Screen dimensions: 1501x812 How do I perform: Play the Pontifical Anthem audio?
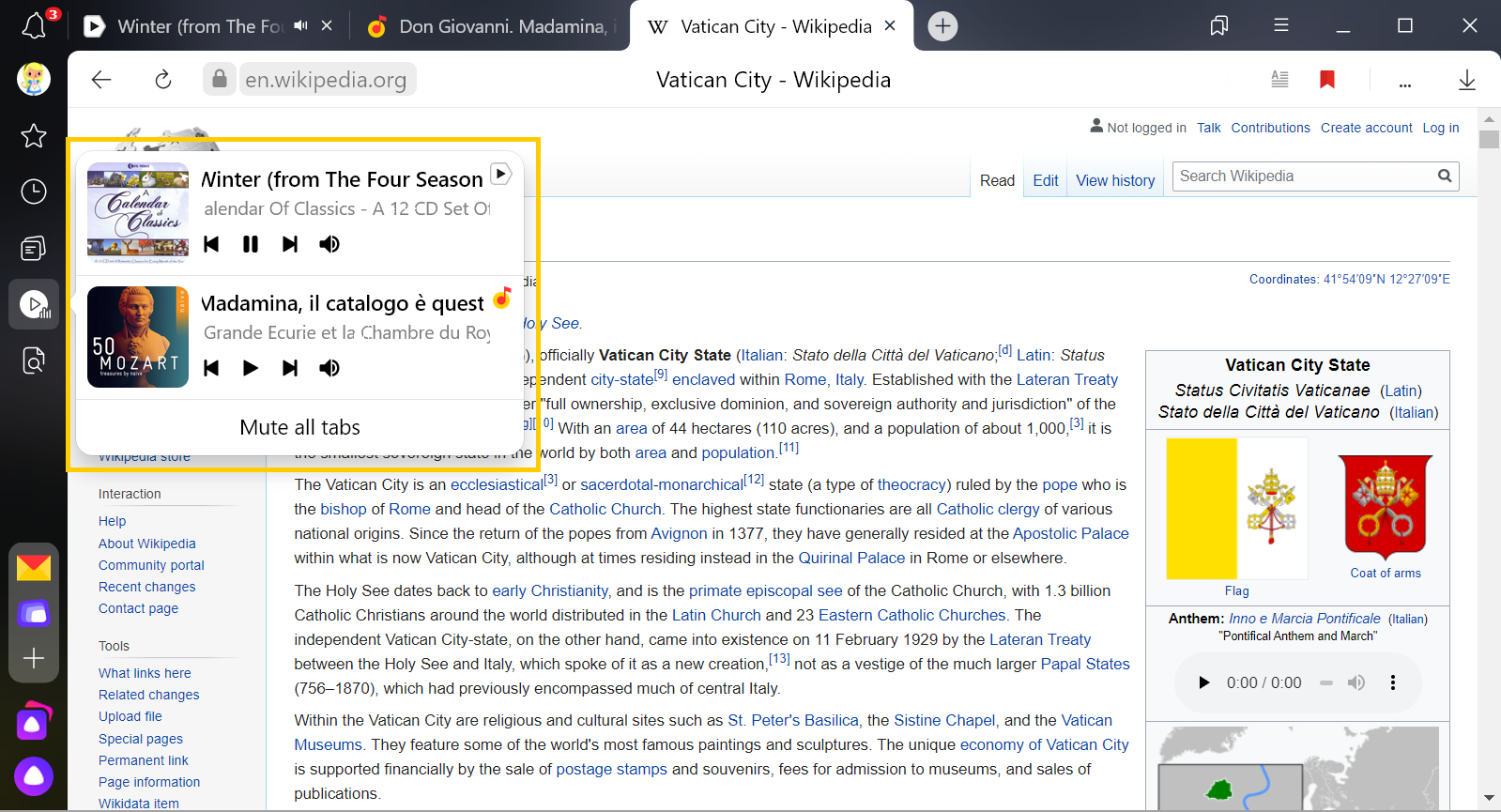tap(1203, 682)
